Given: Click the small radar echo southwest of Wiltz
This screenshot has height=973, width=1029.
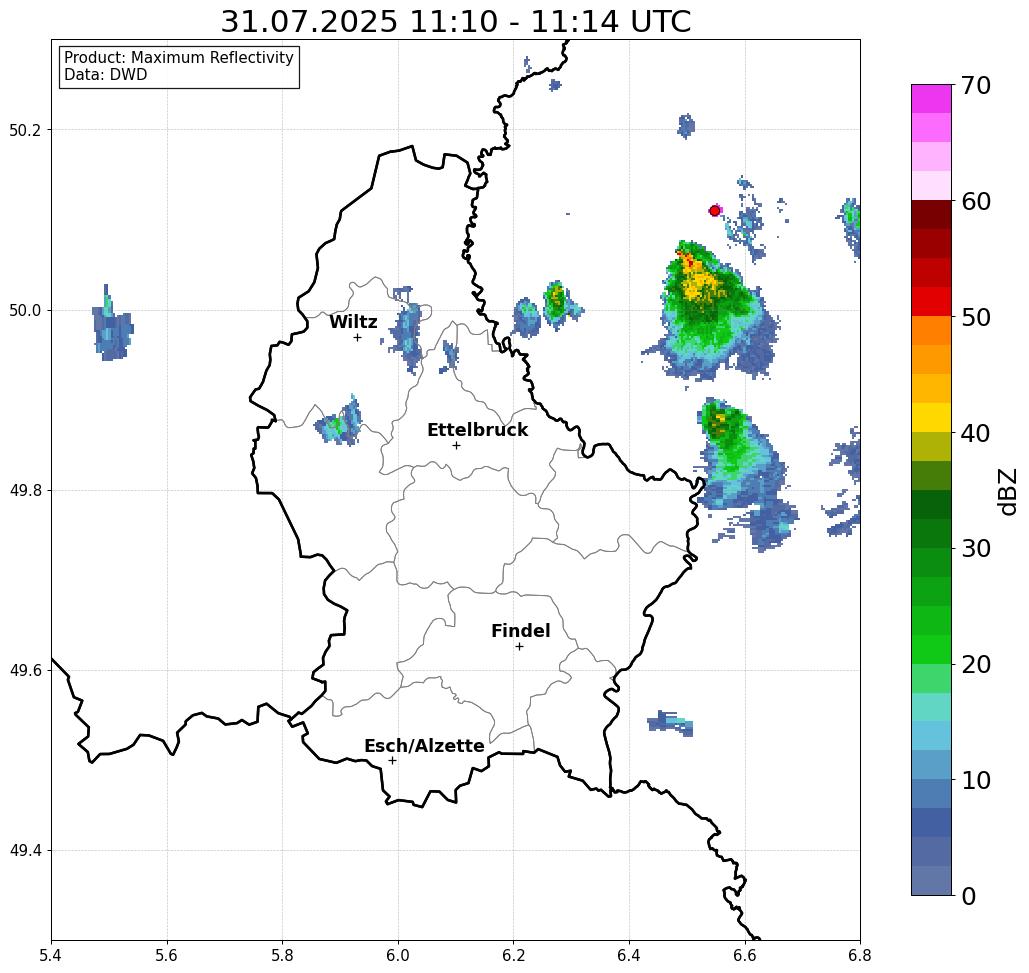Looking at the screenshot, I should pyautogui.click(x=339, y=421).
